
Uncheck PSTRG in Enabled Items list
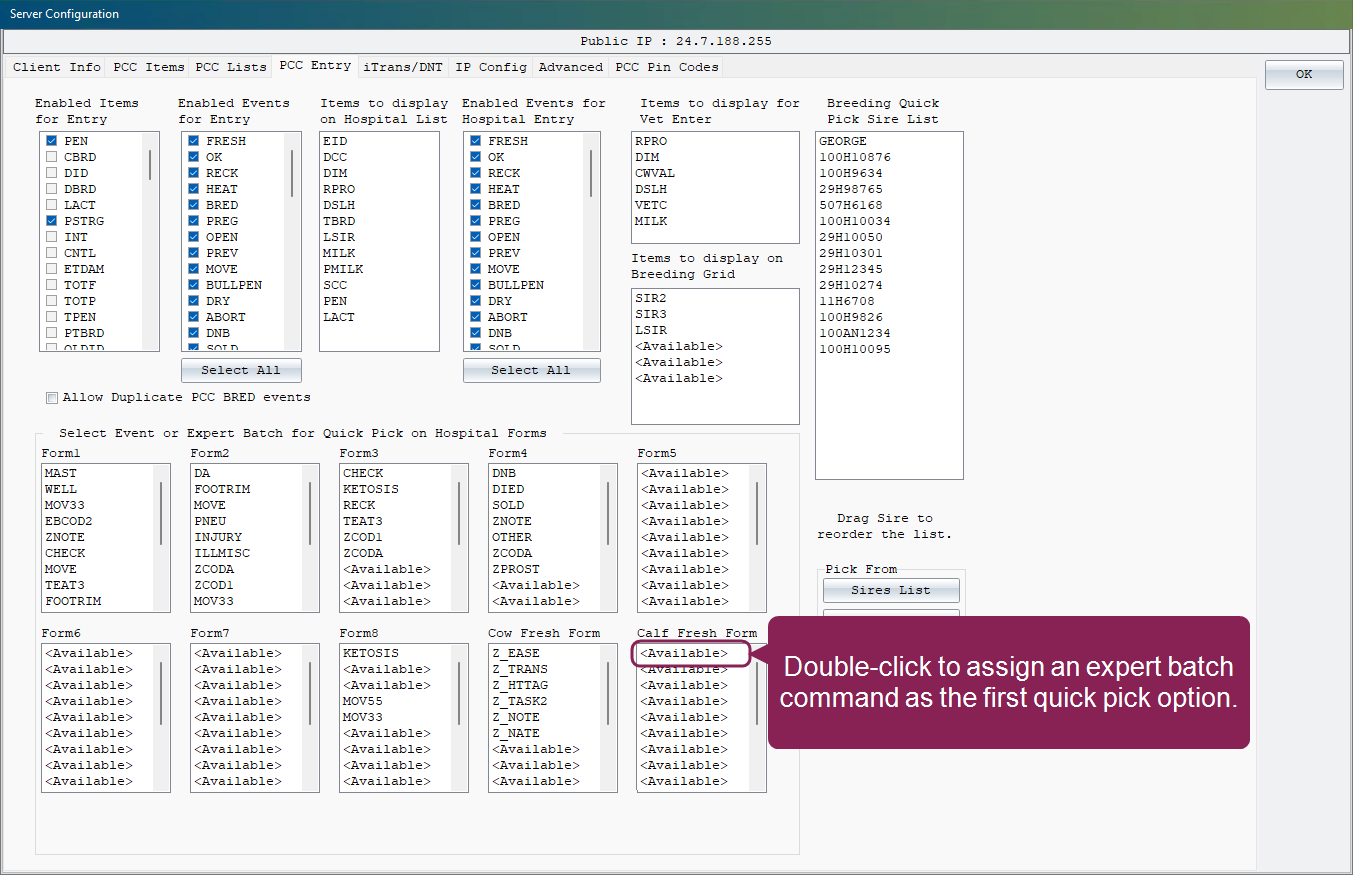[52, 221]
